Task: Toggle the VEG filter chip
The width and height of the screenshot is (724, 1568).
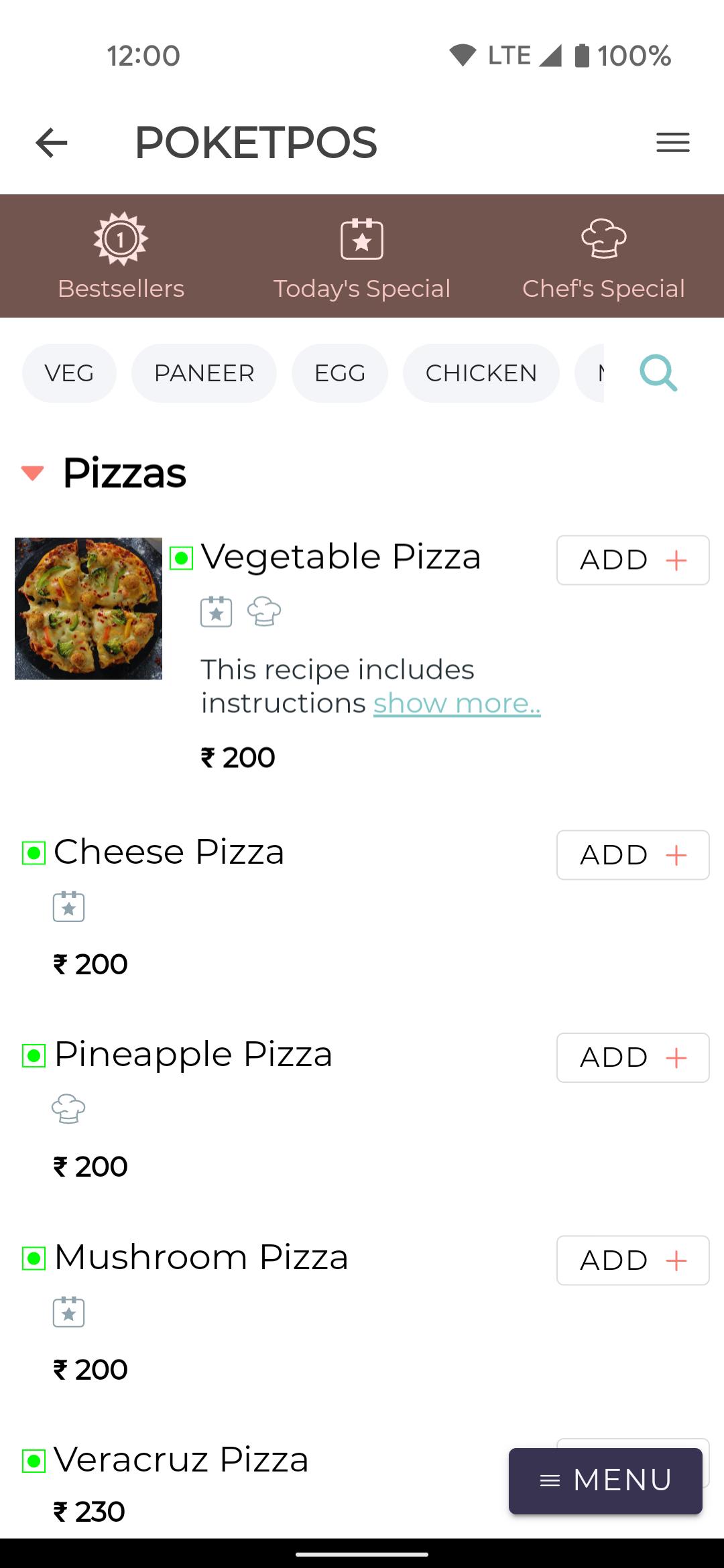Action: point(69,373)
